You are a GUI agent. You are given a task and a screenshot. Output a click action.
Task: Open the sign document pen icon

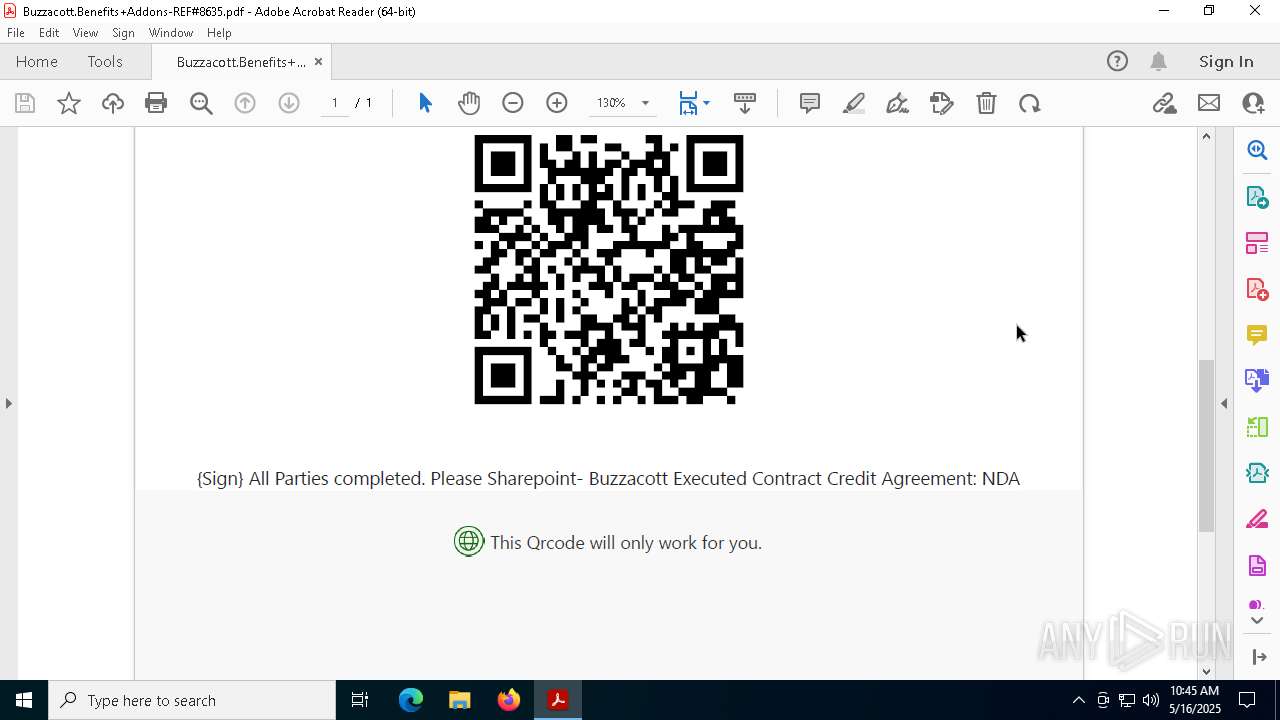click(x=898, y=103)
